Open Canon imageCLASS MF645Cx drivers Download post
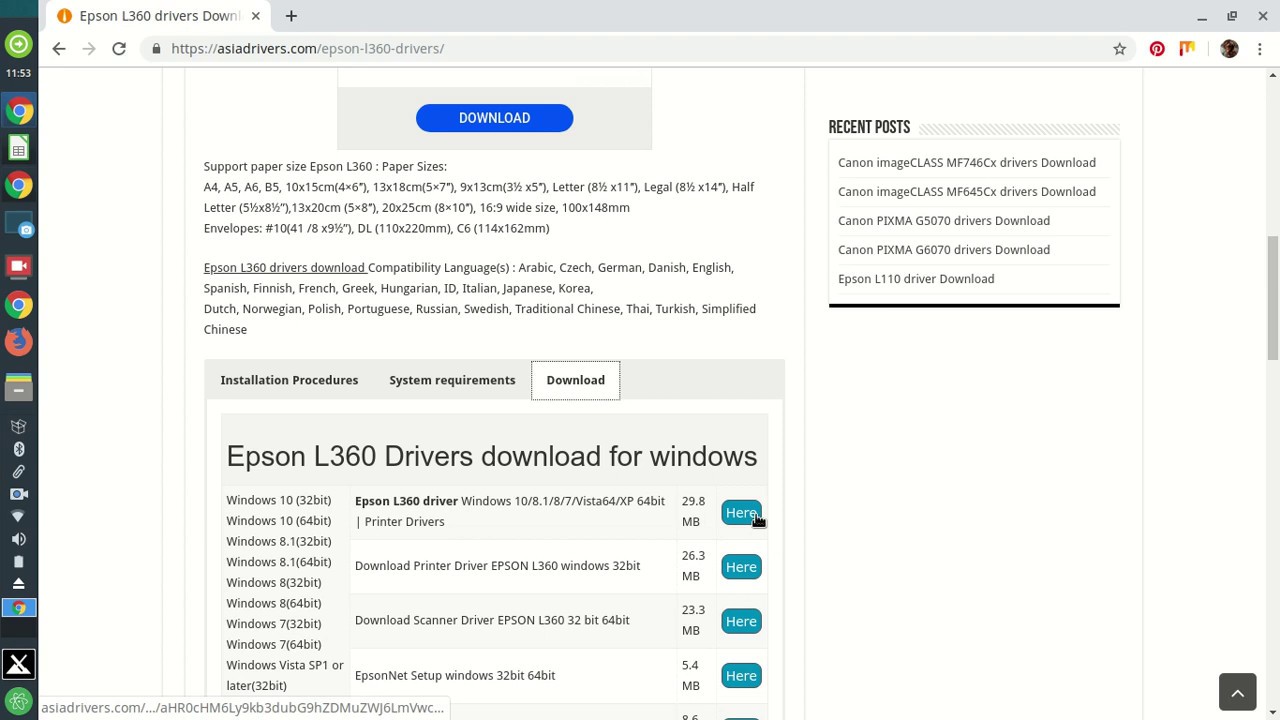Screen dimensions: 1280x720 tap(967, 191)
